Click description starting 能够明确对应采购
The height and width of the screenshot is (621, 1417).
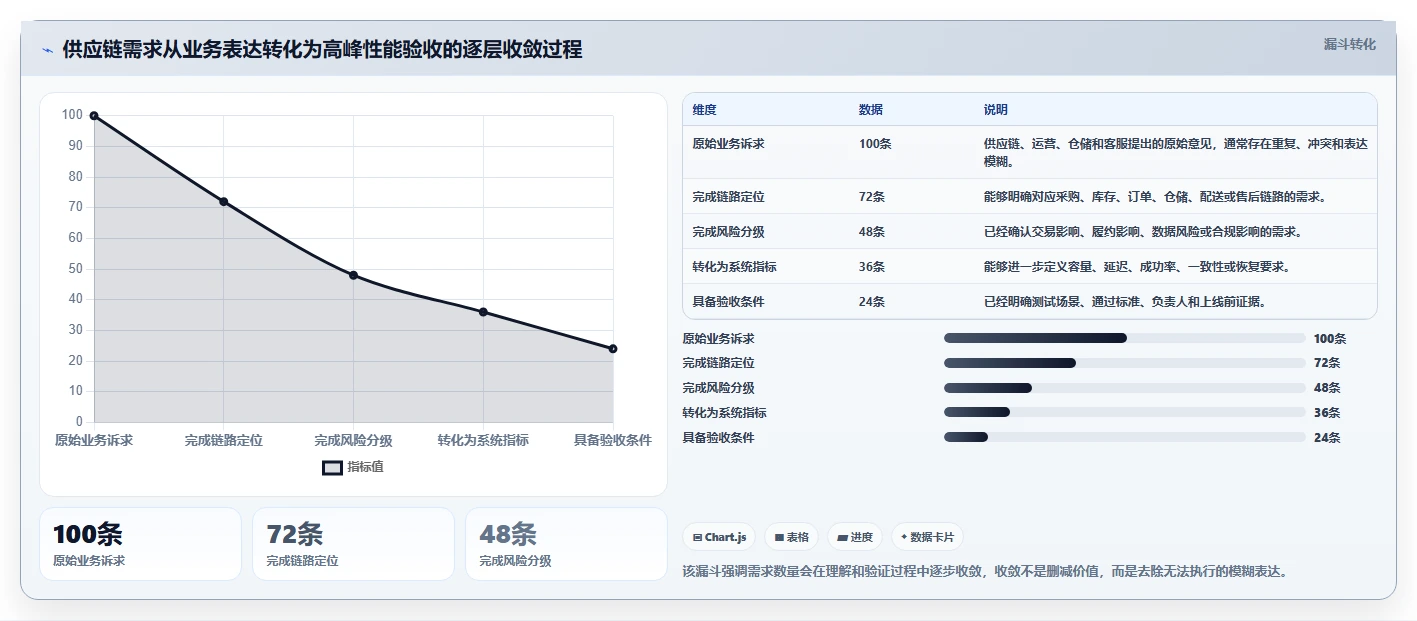point(1155,197)
